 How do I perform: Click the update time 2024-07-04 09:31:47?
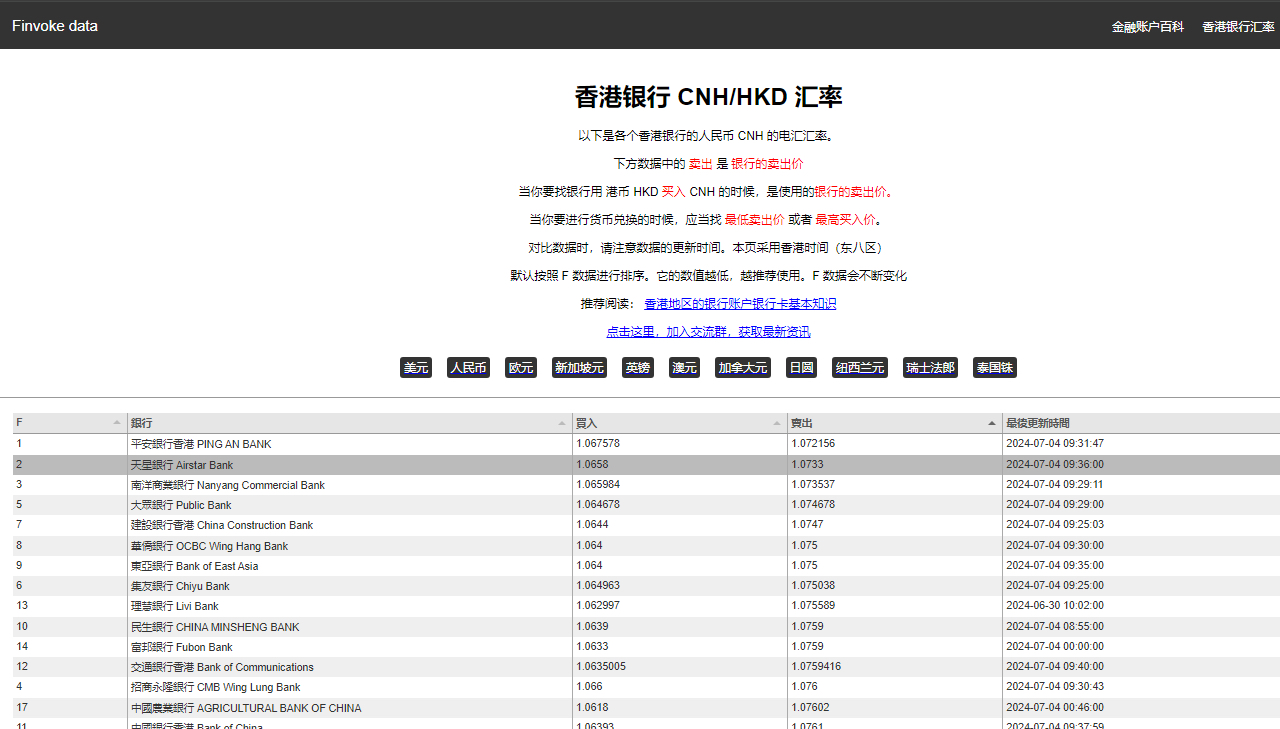1055,443
